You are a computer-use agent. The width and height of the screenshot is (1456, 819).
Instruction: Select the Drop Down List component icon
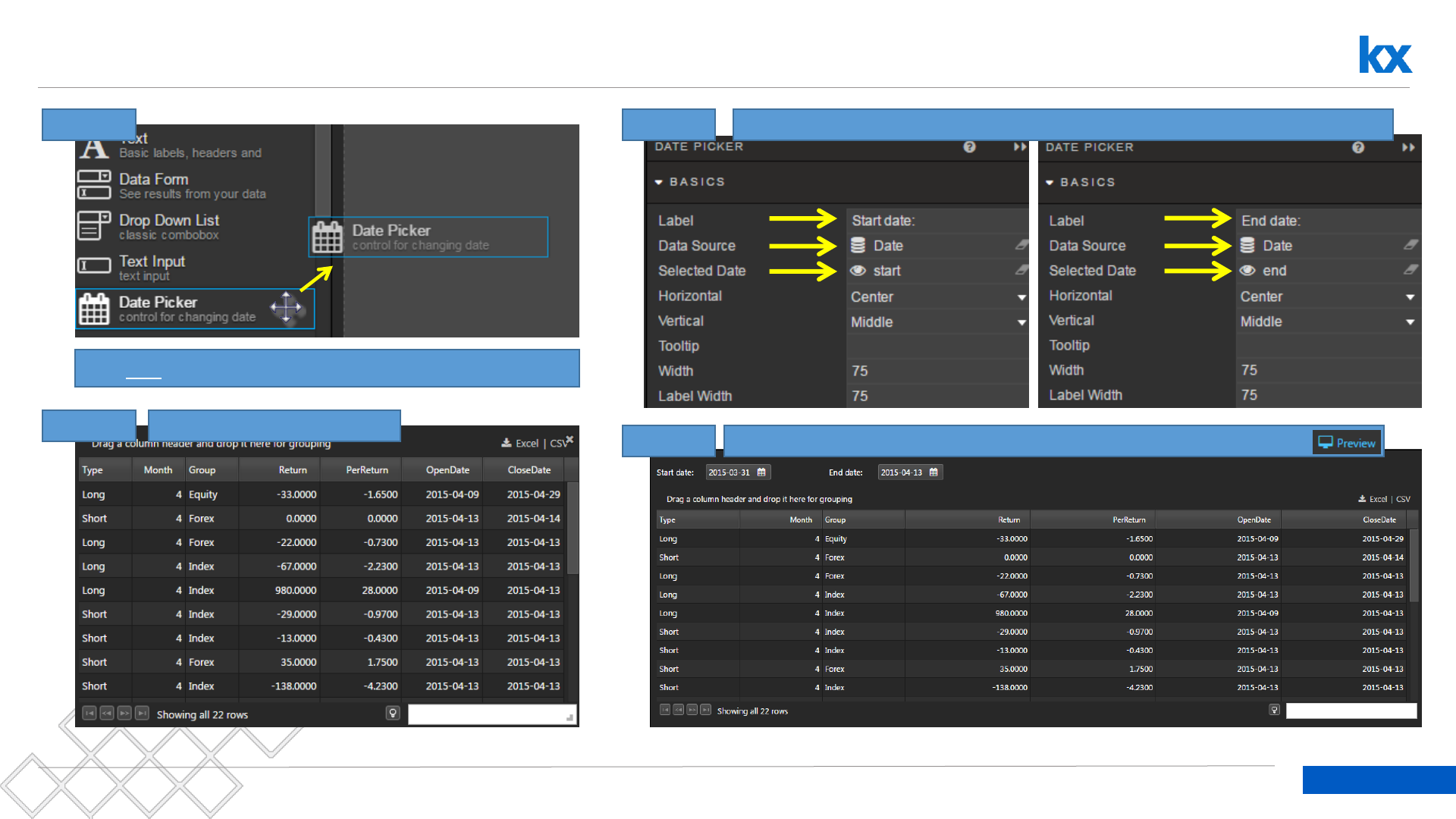click(94, 226)
